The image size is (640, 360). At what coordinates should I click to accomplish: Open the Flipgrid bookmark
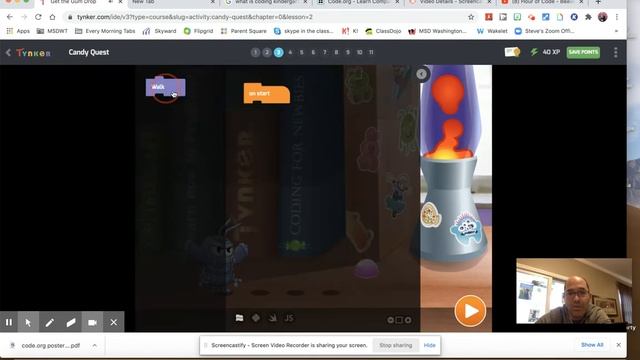199,31
